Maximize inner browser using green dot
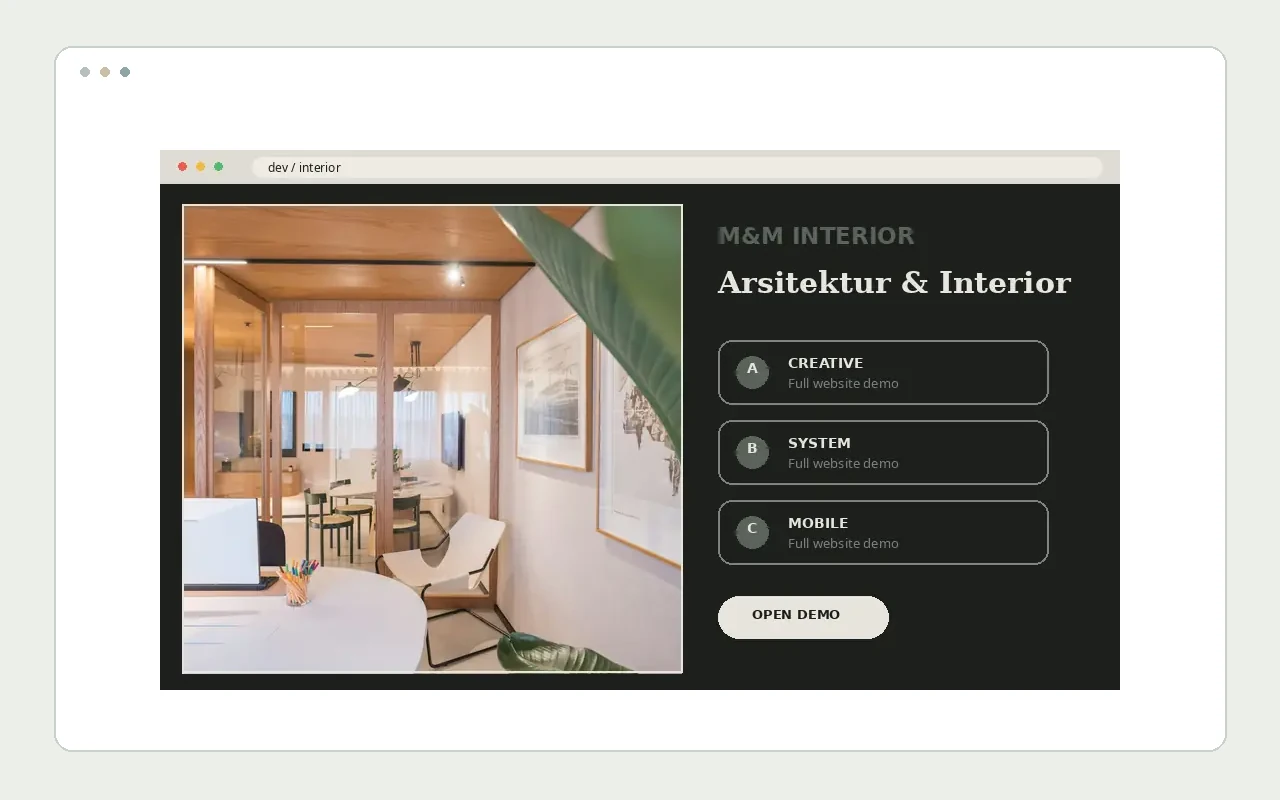This screenshot has height=800, width=1280. (218, 167)
